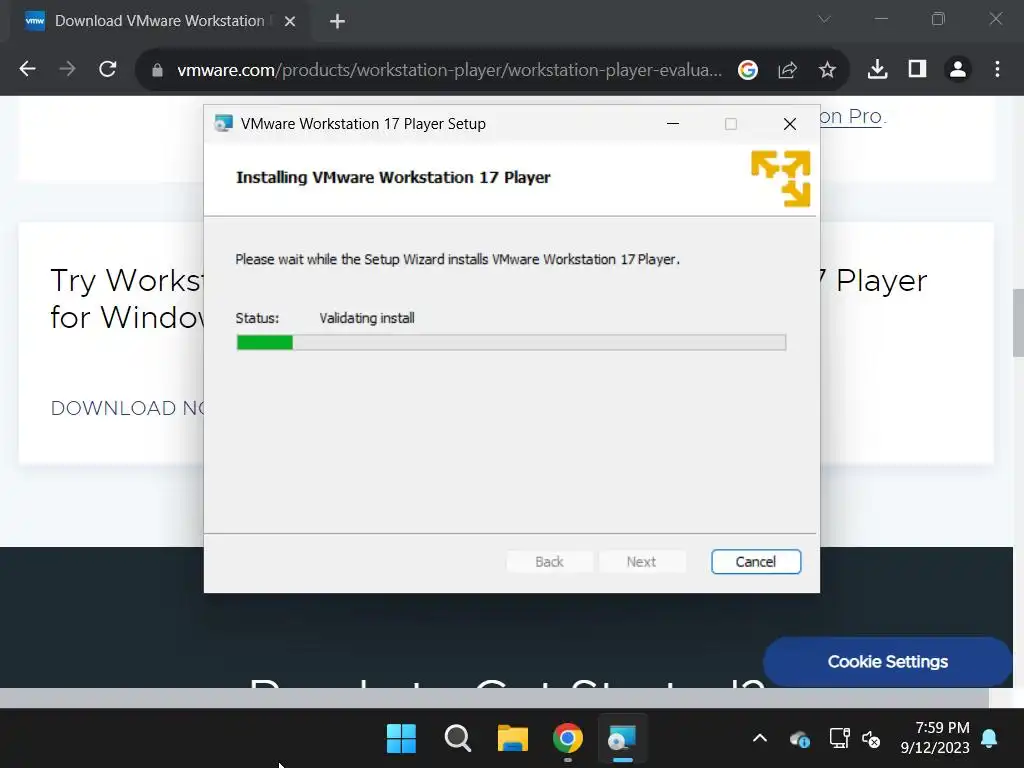Open the Chrome profile menu
The height and width of the screenshot is (768, 1024).
pos(957,69)
